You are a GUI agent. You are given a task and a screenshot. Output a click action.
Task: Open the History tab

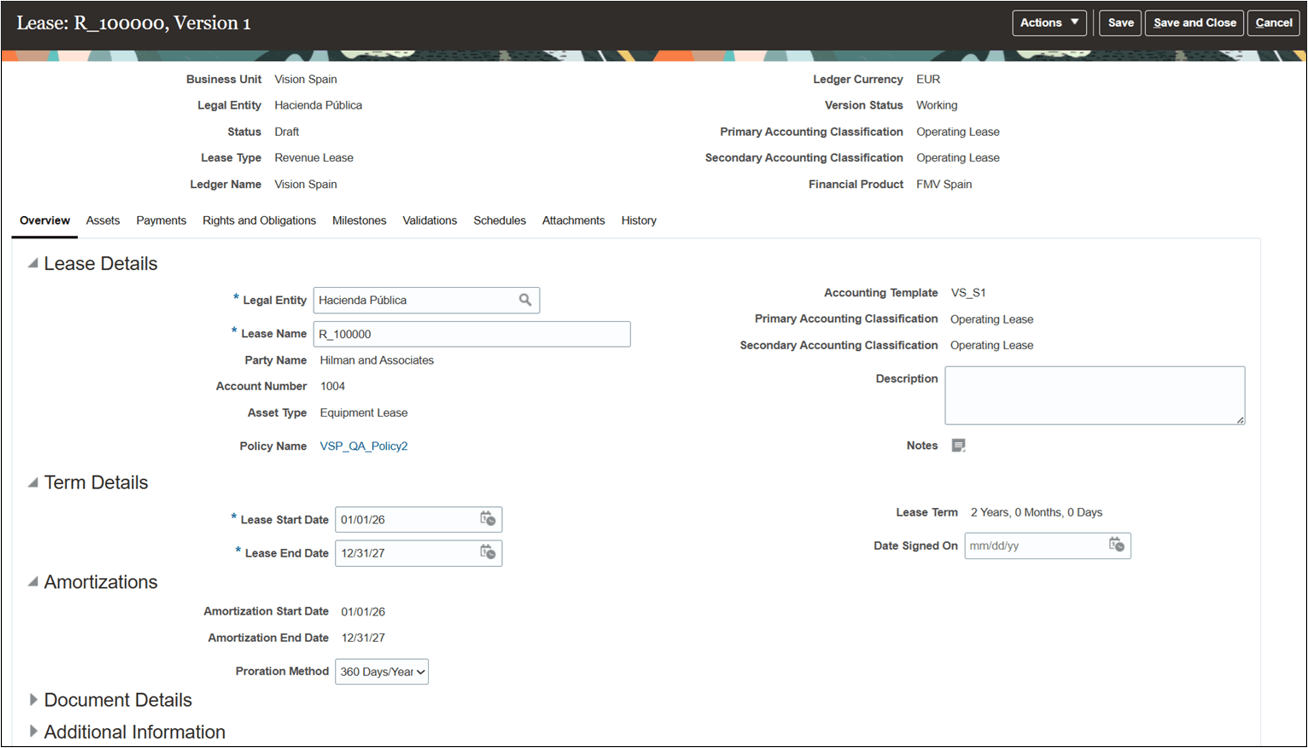pyautogui.click(x=638, y=220)
